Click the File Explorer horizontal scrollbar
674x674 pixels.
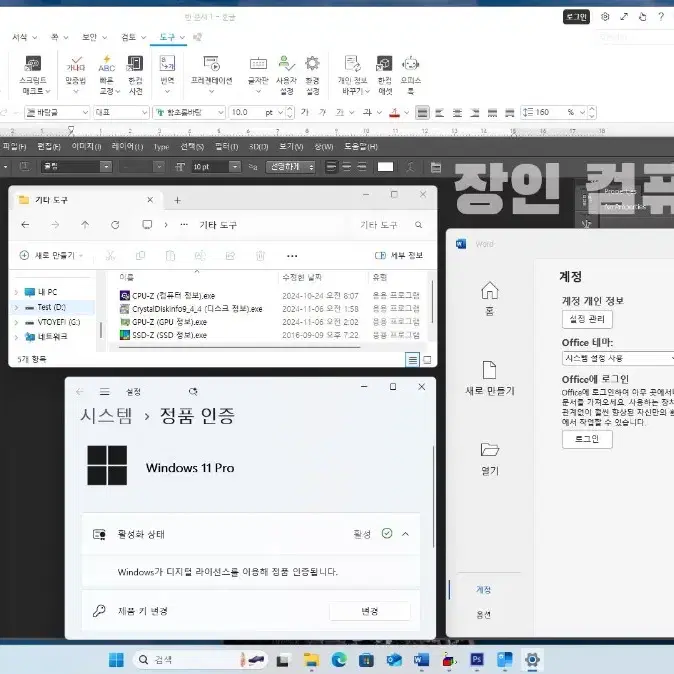pos(239,347)
